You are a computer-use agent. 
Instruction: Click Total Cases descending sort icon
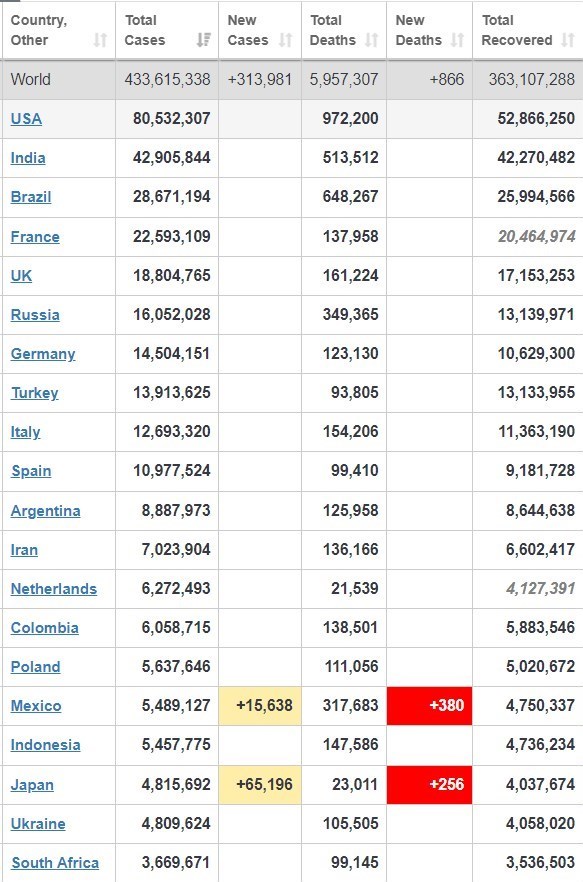[203, 40]
